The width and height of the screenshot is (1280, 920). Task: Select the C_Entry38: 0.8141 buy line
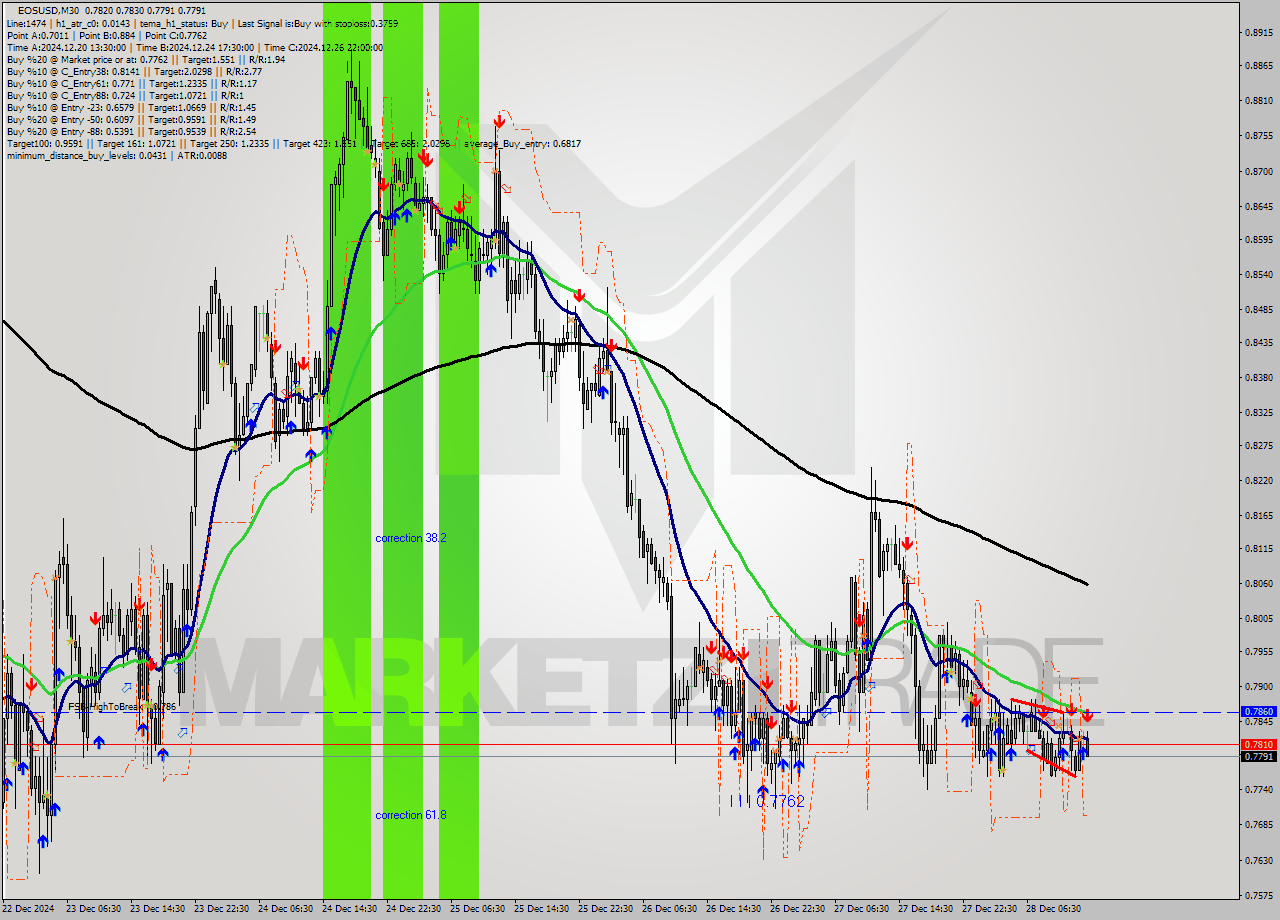click(134, 71)
